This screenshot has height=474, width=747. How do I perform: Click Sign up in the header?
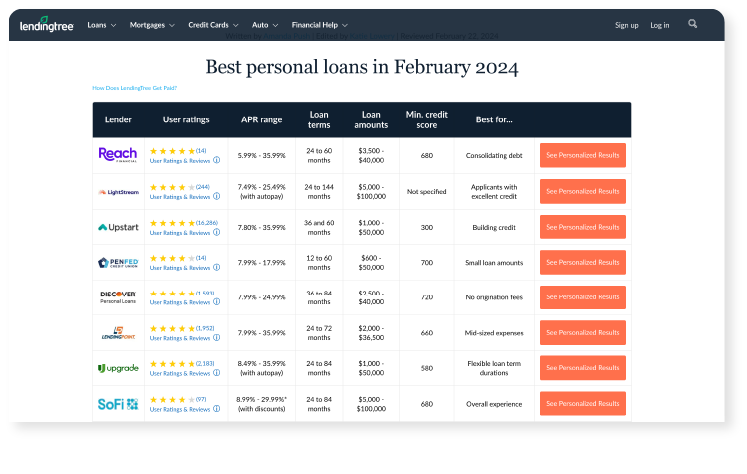(626, 25)
